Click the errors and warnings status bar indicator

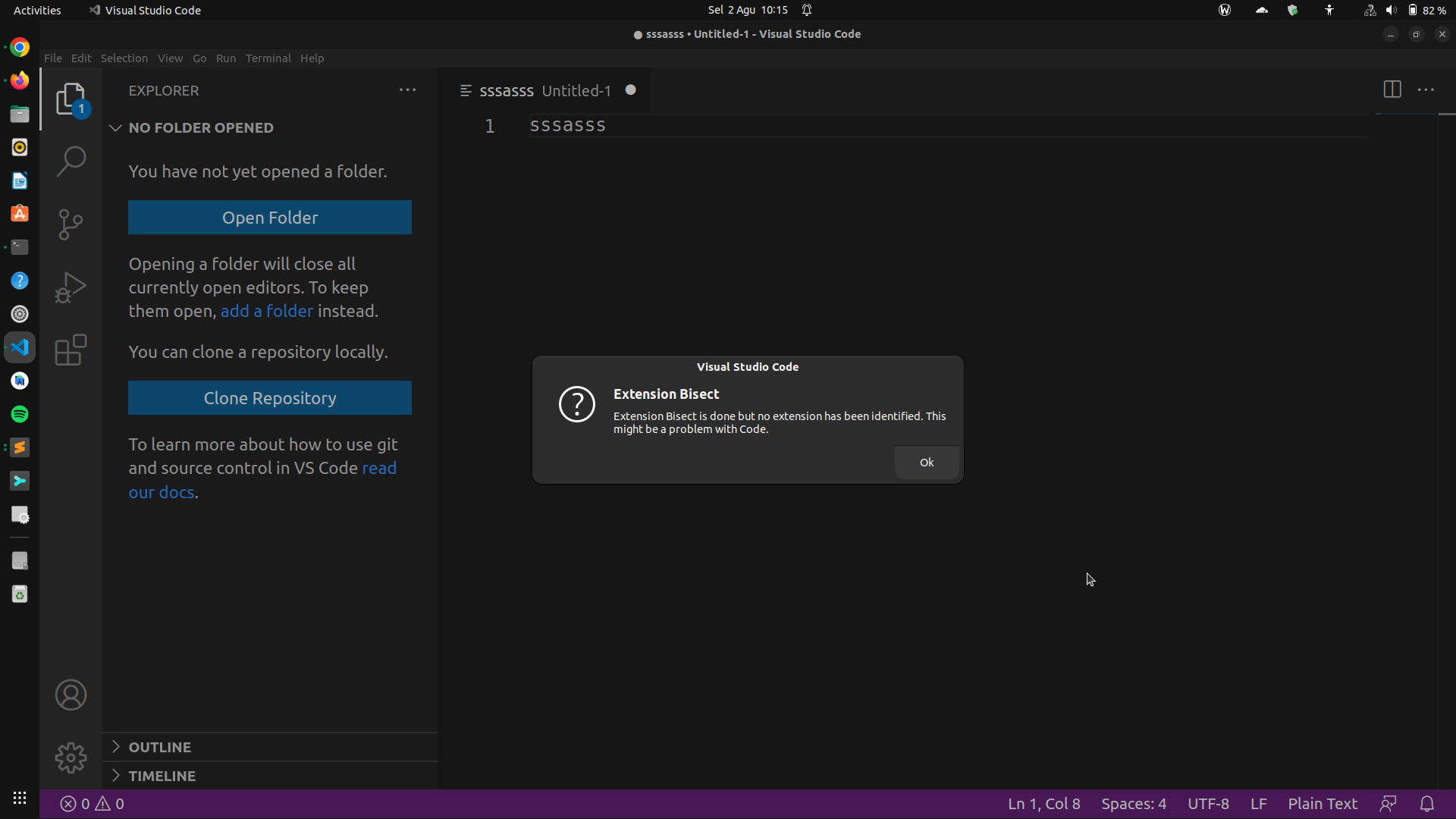click(91, 804)
